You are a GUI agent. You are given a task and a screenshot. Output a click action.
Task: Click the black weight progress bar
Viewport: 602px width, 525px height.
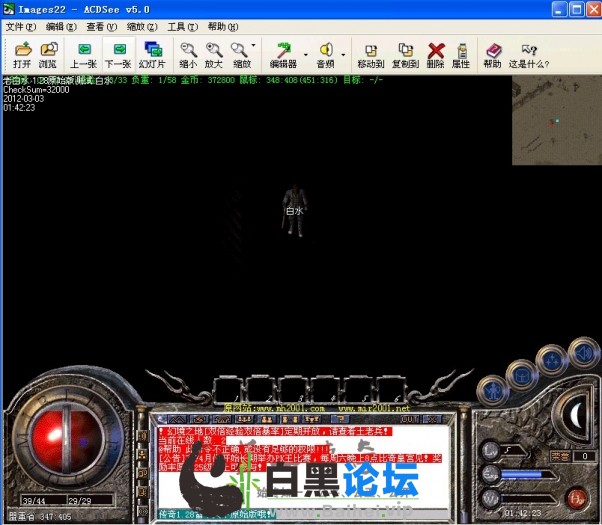pos(529,499)
